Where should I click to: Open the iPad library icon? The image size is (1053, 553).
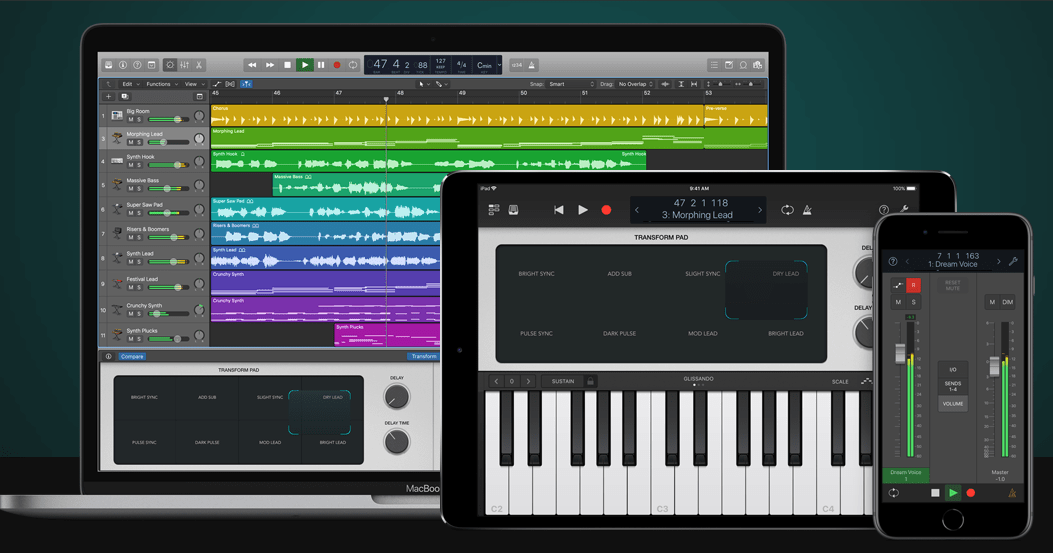[x=513, y=210]
